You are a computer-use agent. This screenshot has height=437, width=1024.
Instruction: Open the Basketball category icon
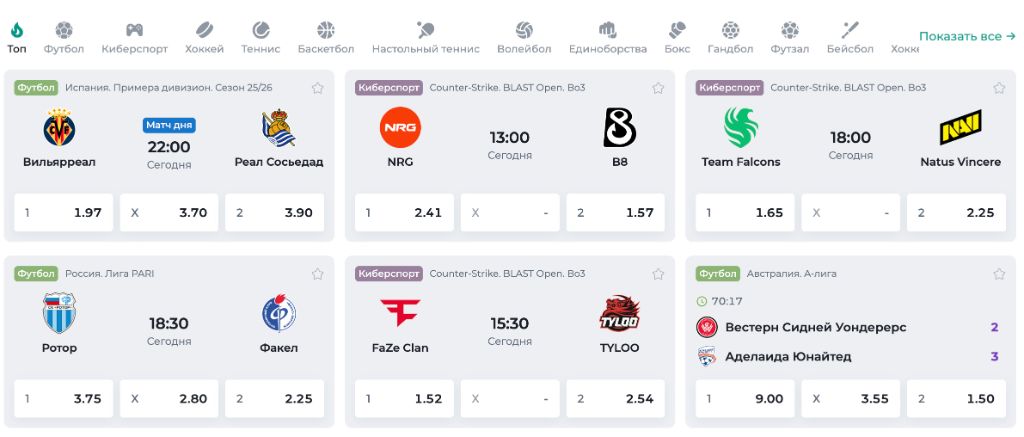click(x=325, y=30)
